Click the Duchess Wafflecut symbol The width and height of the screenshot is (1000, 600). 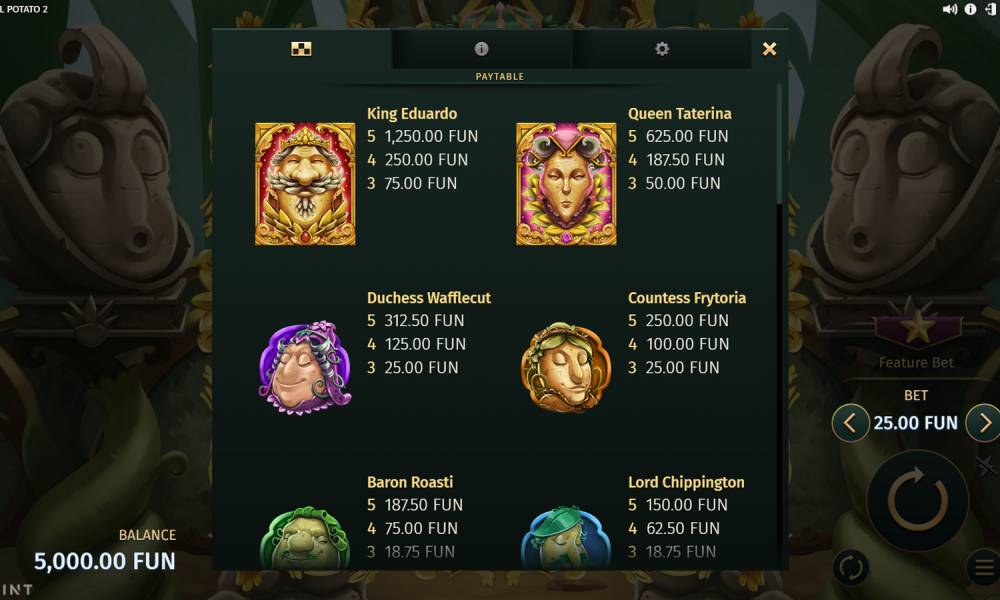point(305,368)
